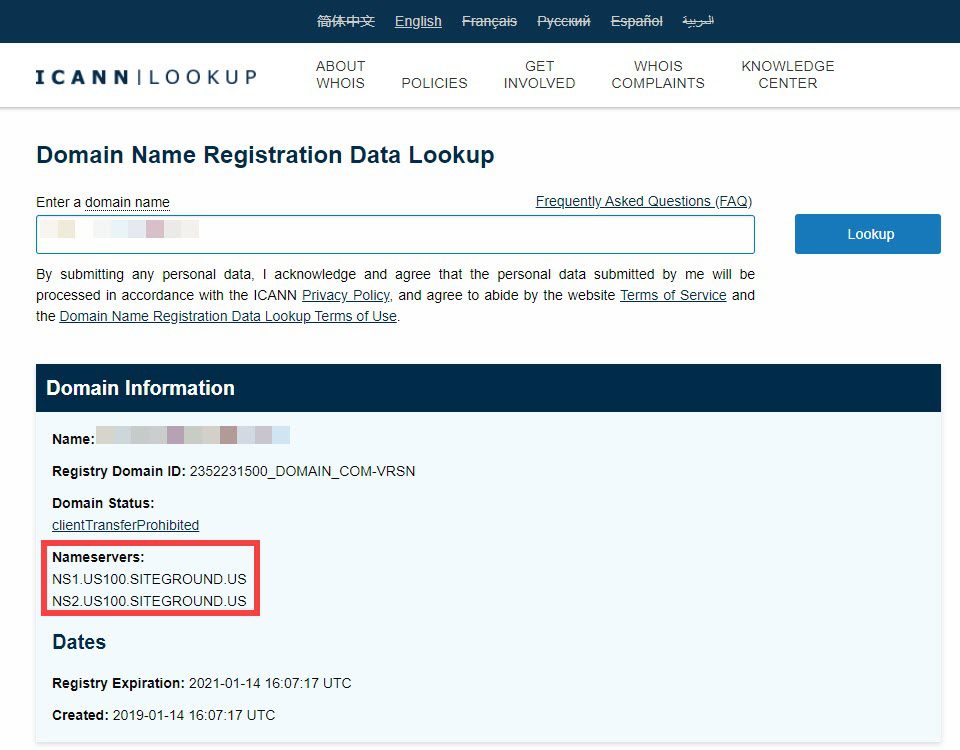Open the Frequently Asked Questions page

click(x=644, y=201)
